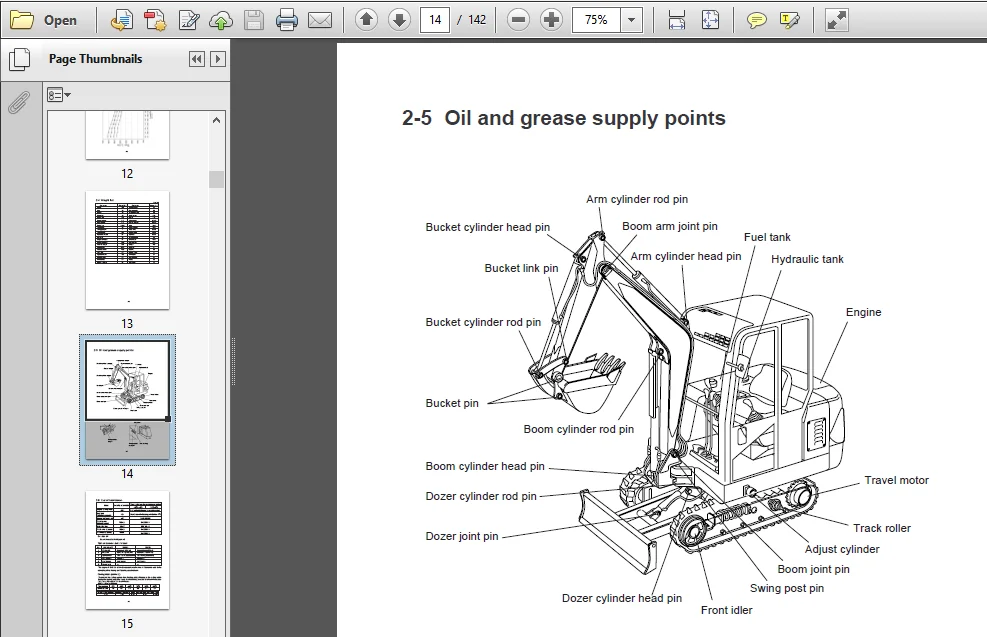The image size is (987, 637).
Task: Send file by email envelope icon
Action: coord(320,20)
